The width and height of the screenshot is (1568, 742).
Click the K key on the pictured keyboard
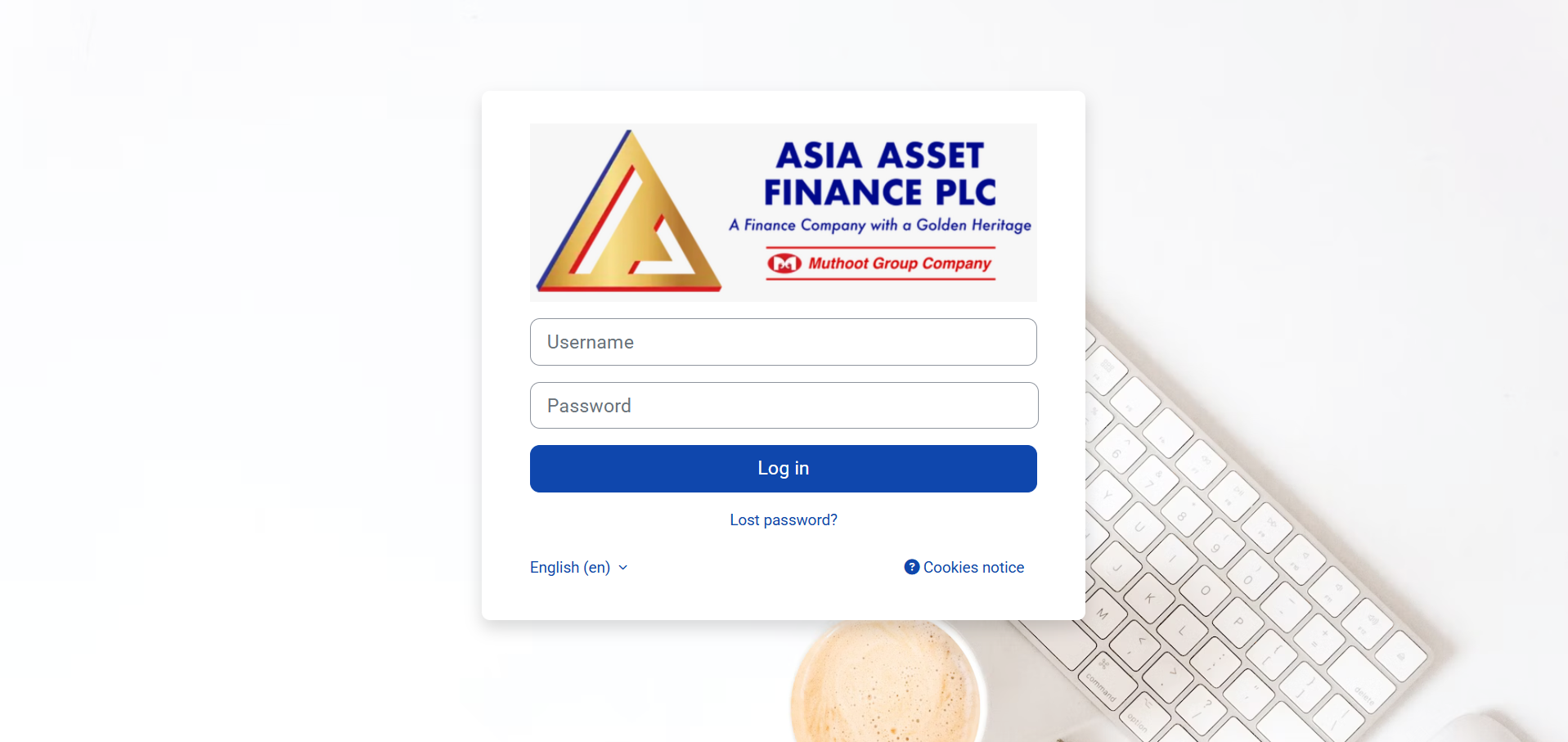click(1149, 598)
